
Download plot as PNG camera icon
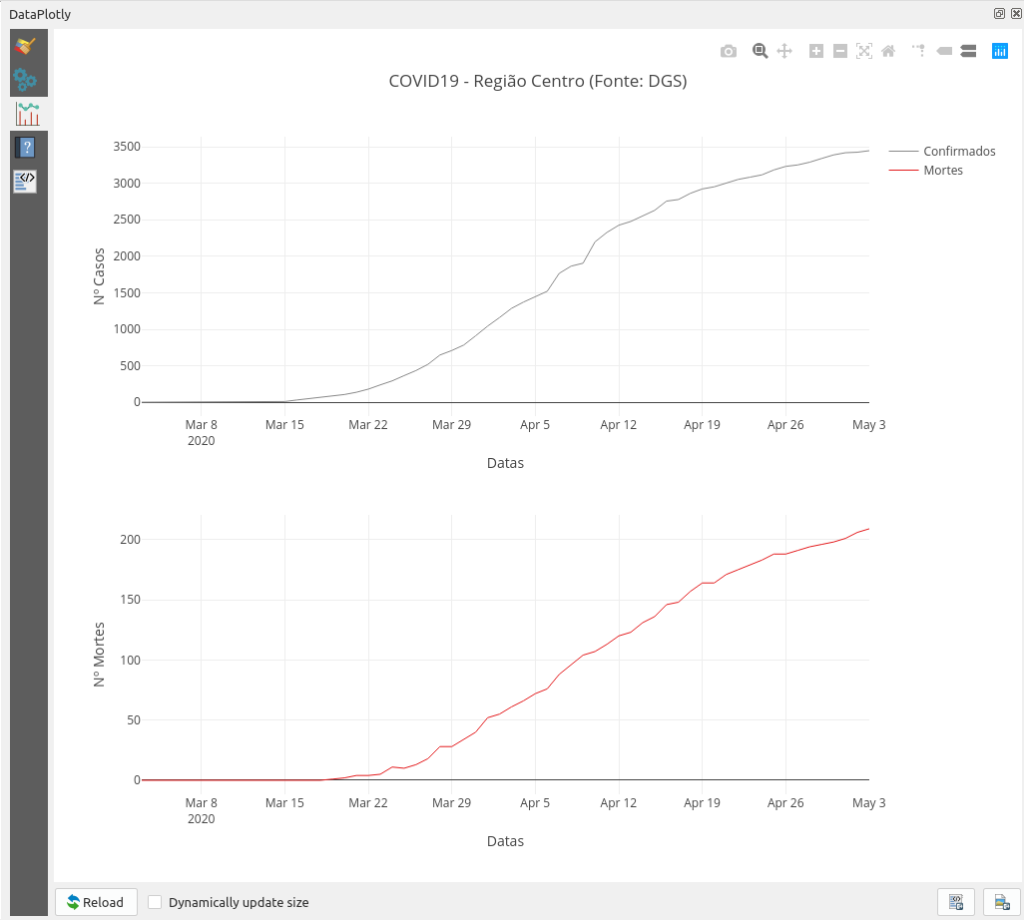[x=728, y=51]
